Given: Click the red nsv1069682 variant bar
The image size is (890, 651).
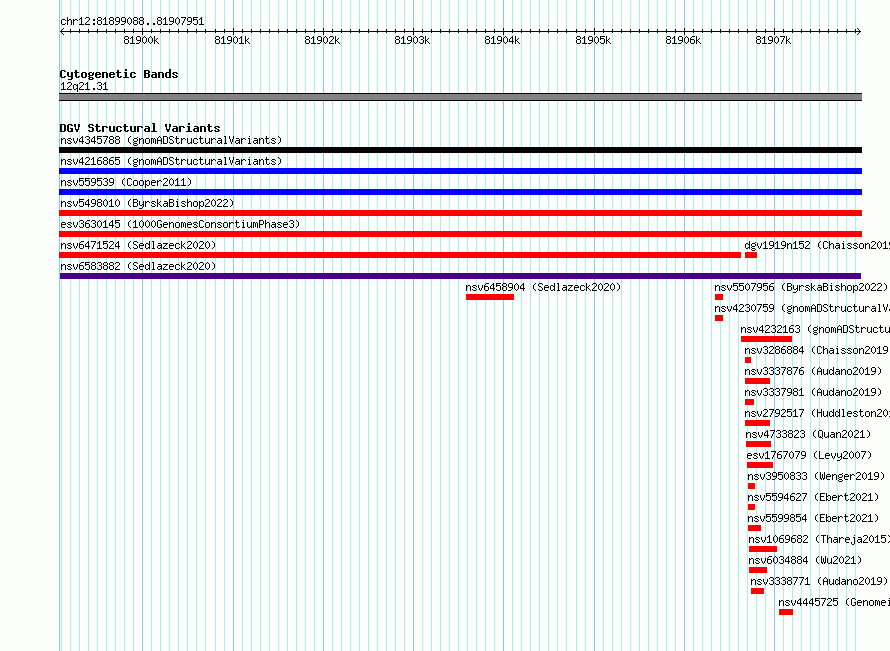Looking at the screenshot, I should point(763,549).
